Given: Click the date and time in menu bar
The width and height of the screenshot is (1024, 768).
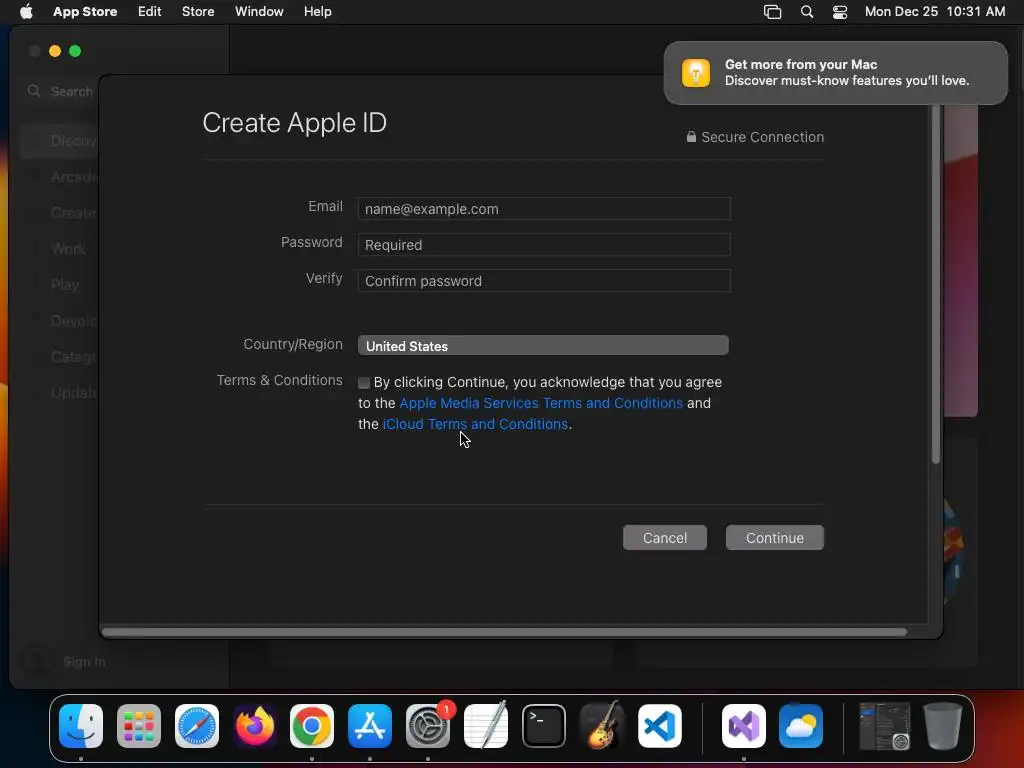Looking at the screenshot, I should tap(935, 12).
